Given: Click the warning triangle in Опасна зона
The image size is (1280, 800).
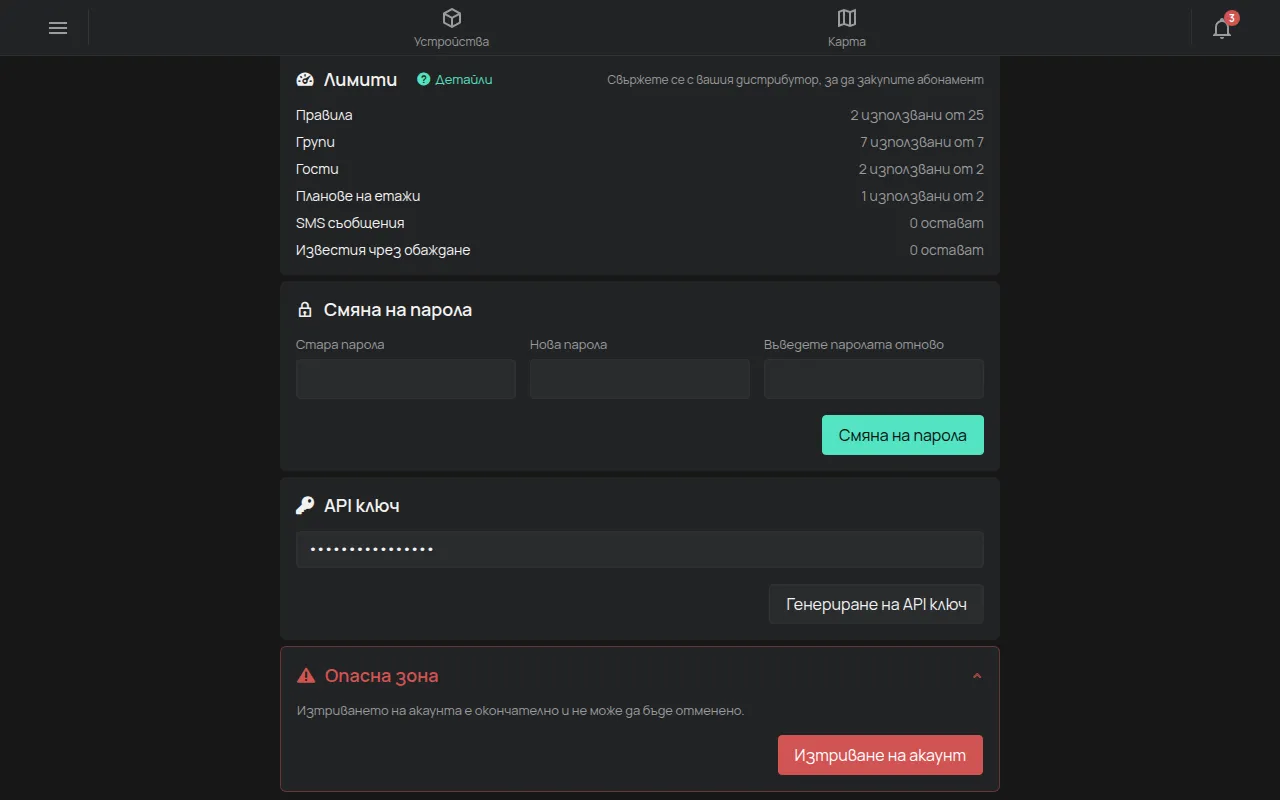Looking at the screenshot, I should [x=307, y=676].
